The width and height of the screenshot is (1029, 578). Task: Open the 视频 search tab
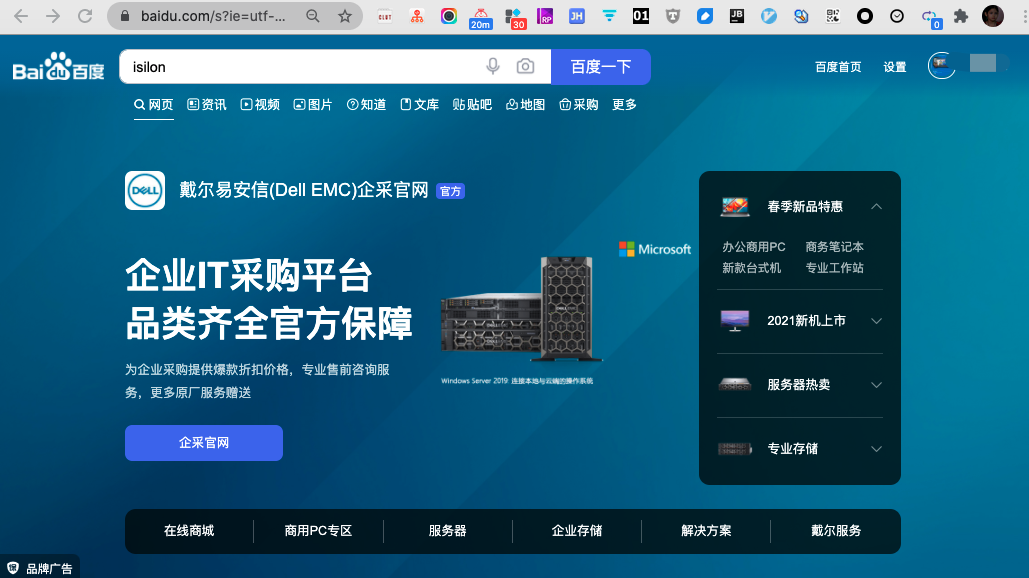(260, 104)
